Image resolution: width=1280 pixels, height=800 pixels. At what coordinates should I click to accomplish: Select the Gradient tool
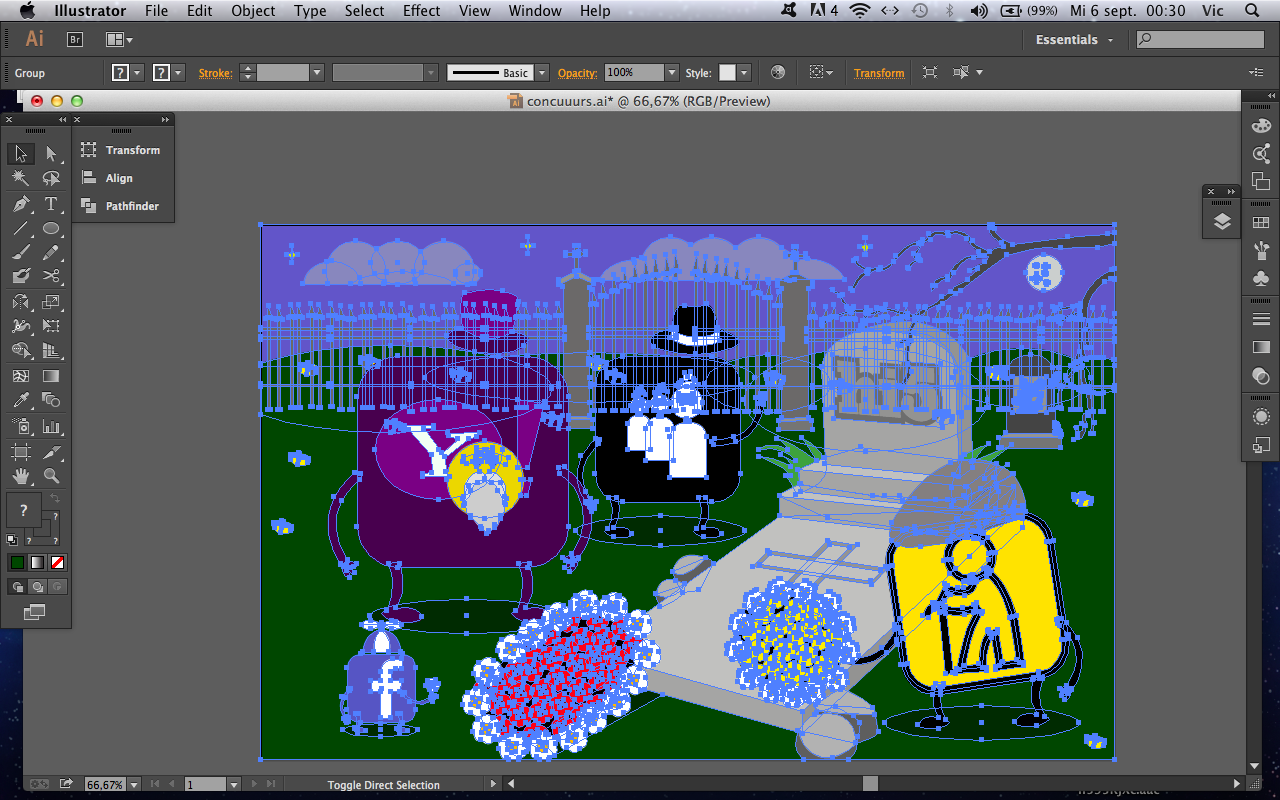tap(51, 376)
